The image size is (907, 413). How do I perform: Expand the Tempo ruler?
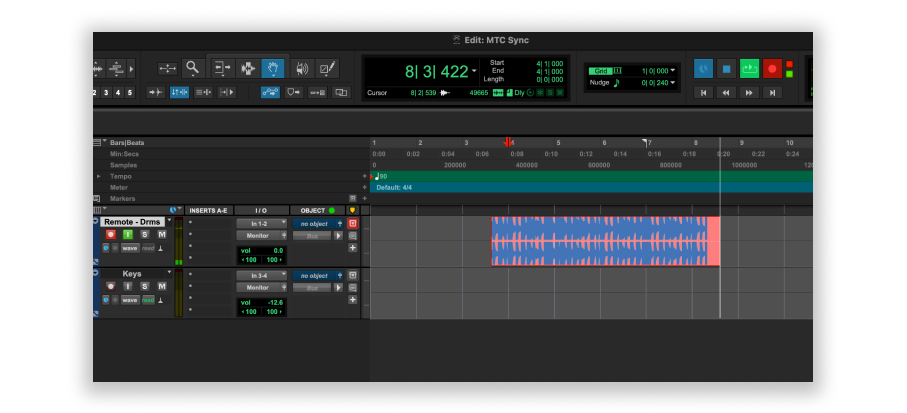tap(98, 176)
